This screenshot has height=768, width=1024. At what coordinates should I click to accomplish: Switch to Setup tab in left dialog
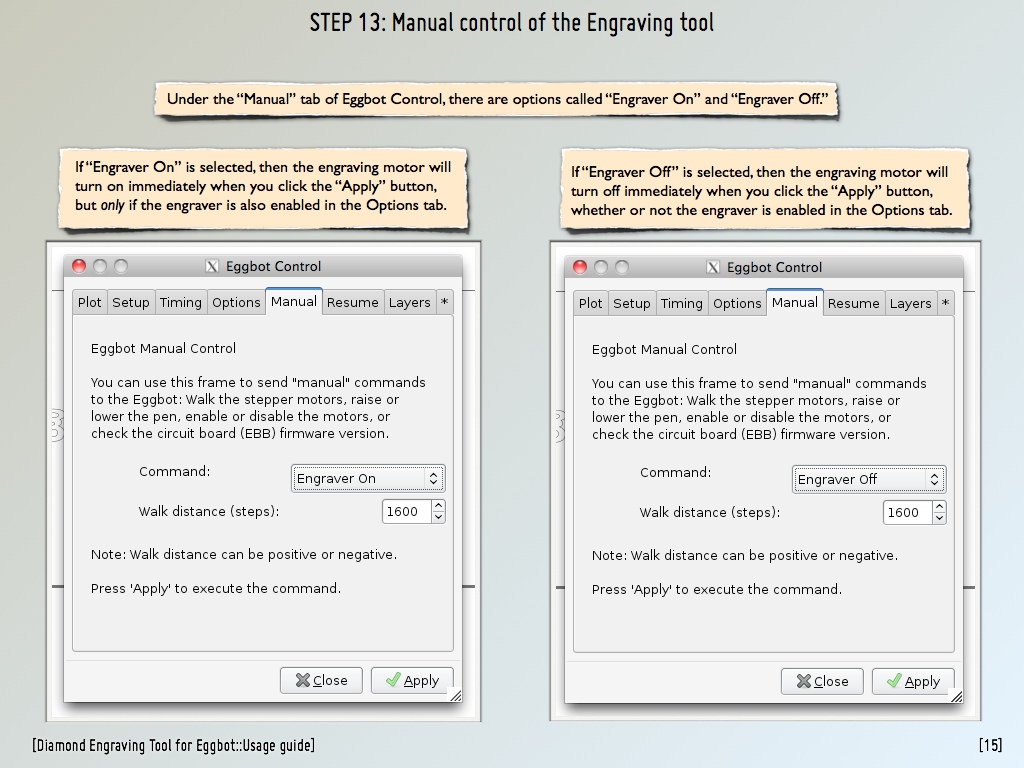click(x=131, y=303)
